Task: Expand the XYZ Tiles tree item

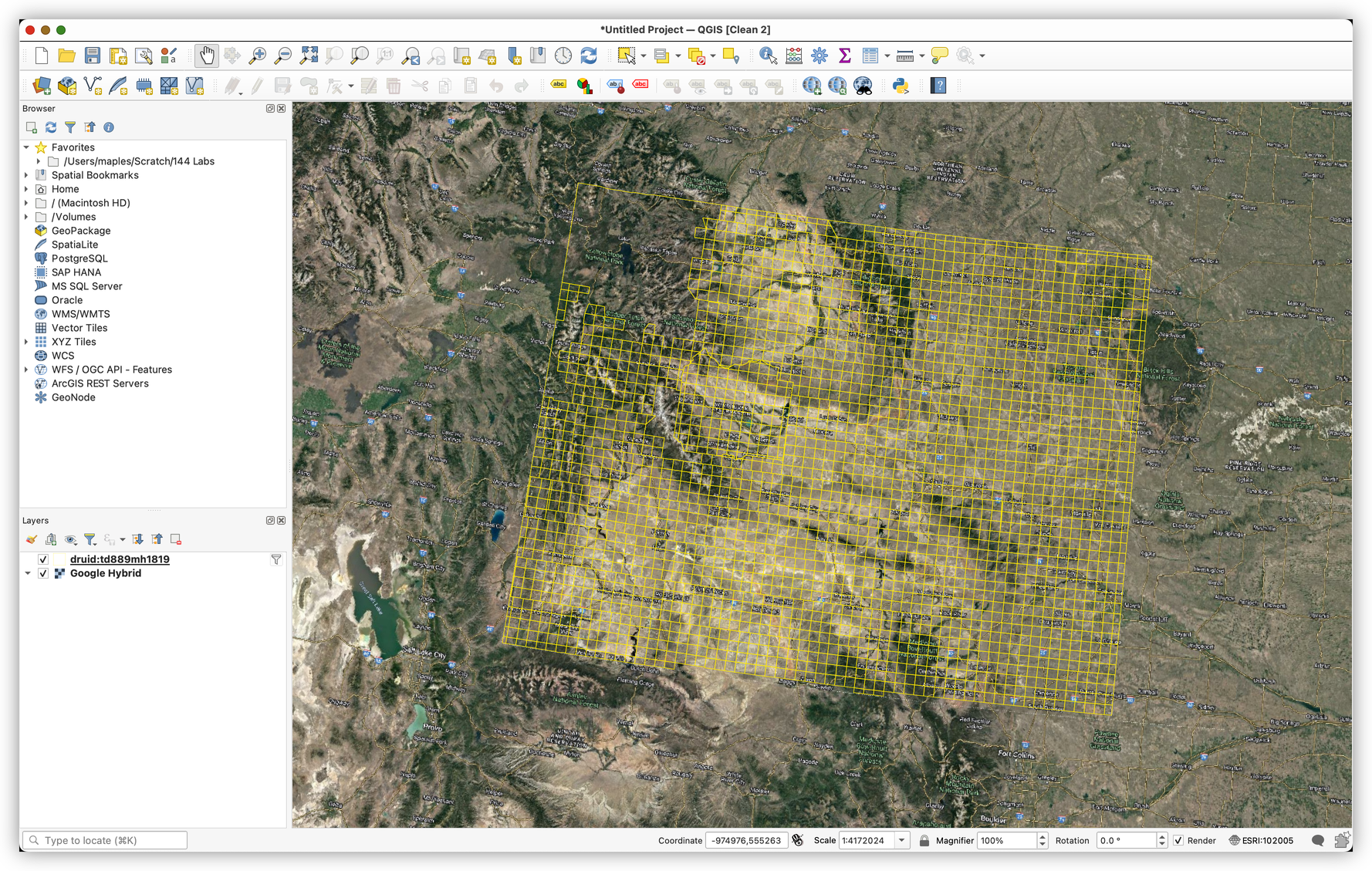Action: point(26,342)
